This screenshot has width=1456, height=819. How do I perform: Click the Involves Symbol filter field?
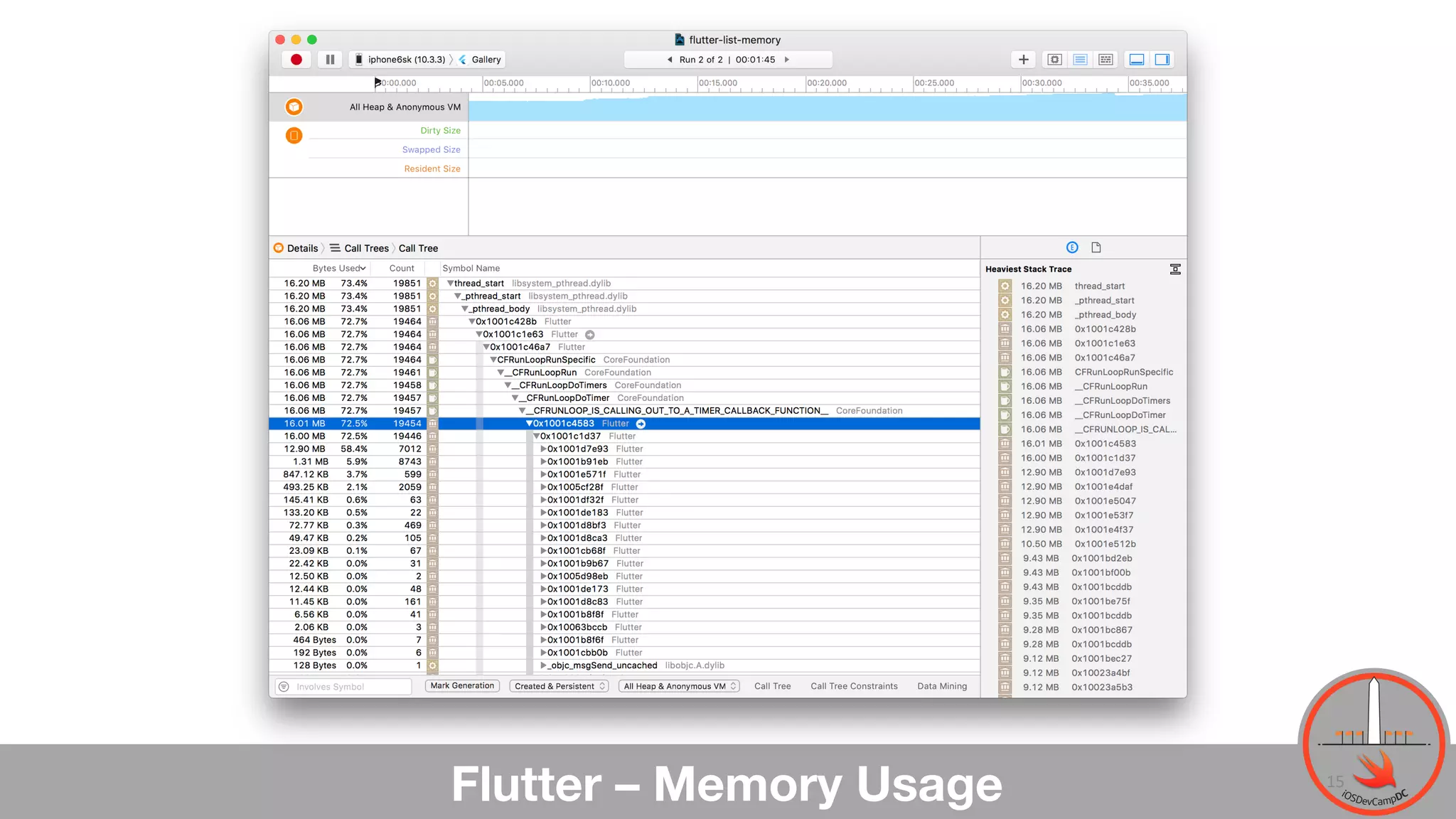(x=343, y=687)
